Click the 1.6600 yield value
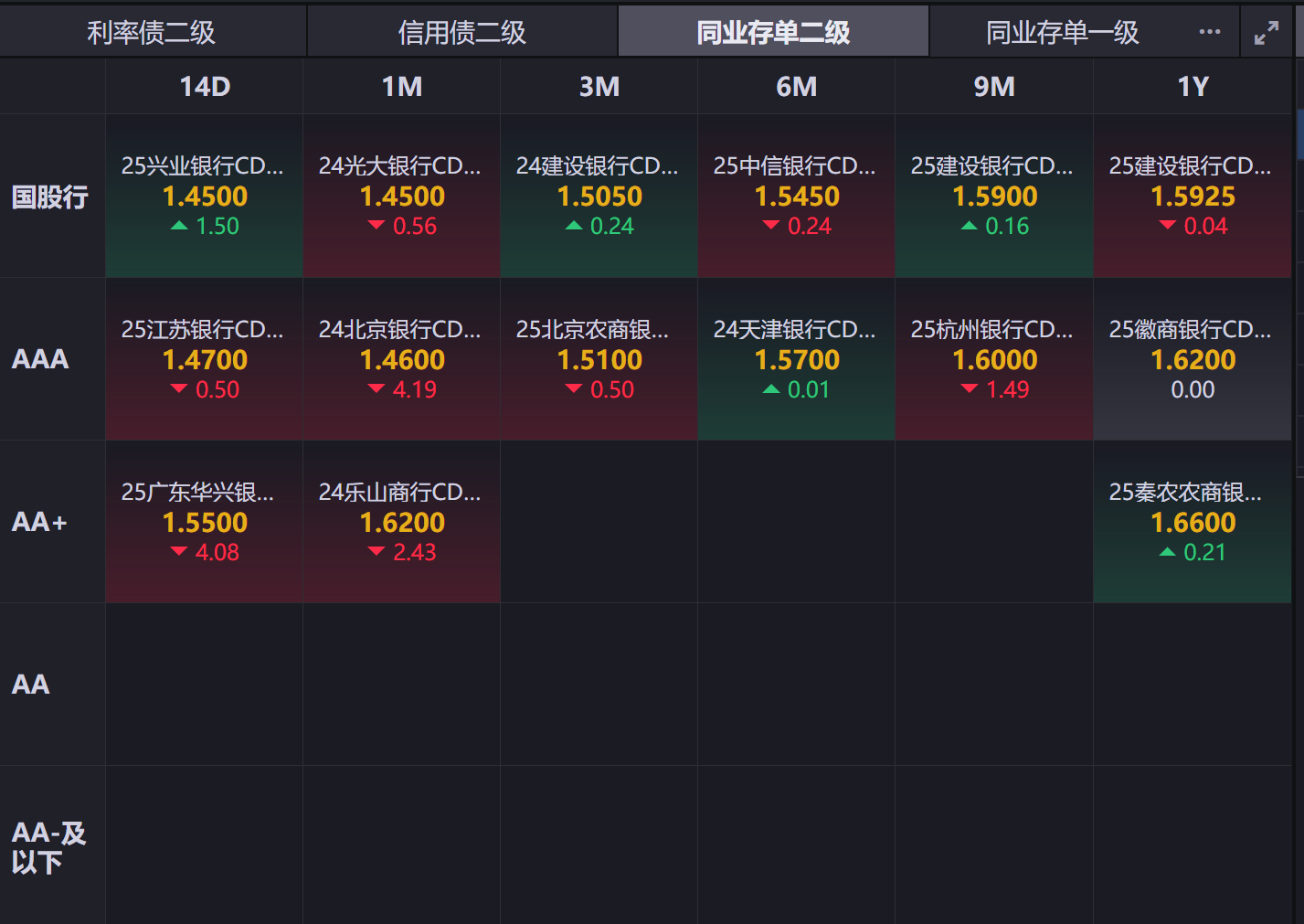Screen dimensions: 1304x924 [1193, 523]
